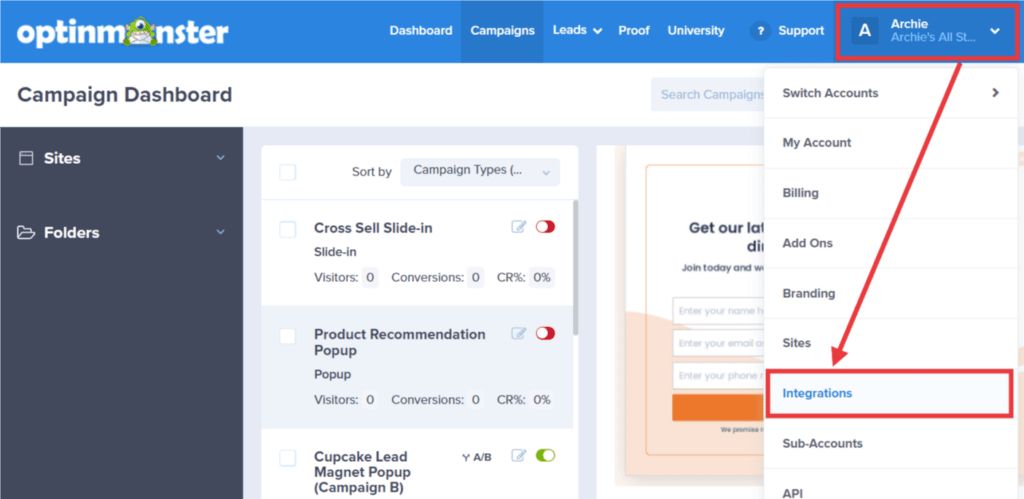
Task: Disable the Cupcake Lead Magnet Popup switch
Action: pos(545,455)
